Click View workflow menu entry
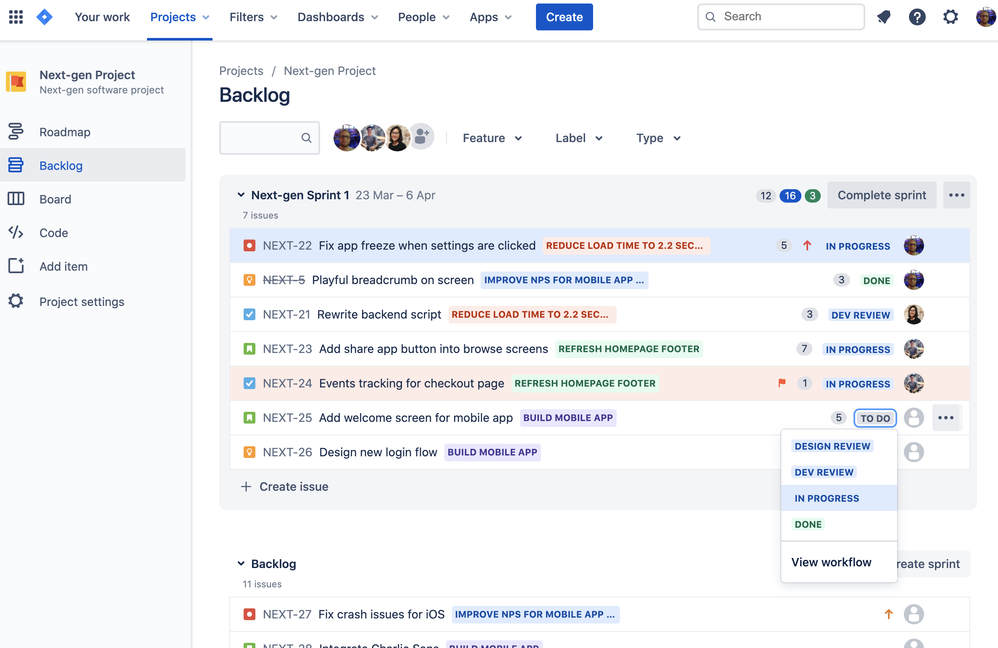Viewport: 998px width, 648px height. 839,562
